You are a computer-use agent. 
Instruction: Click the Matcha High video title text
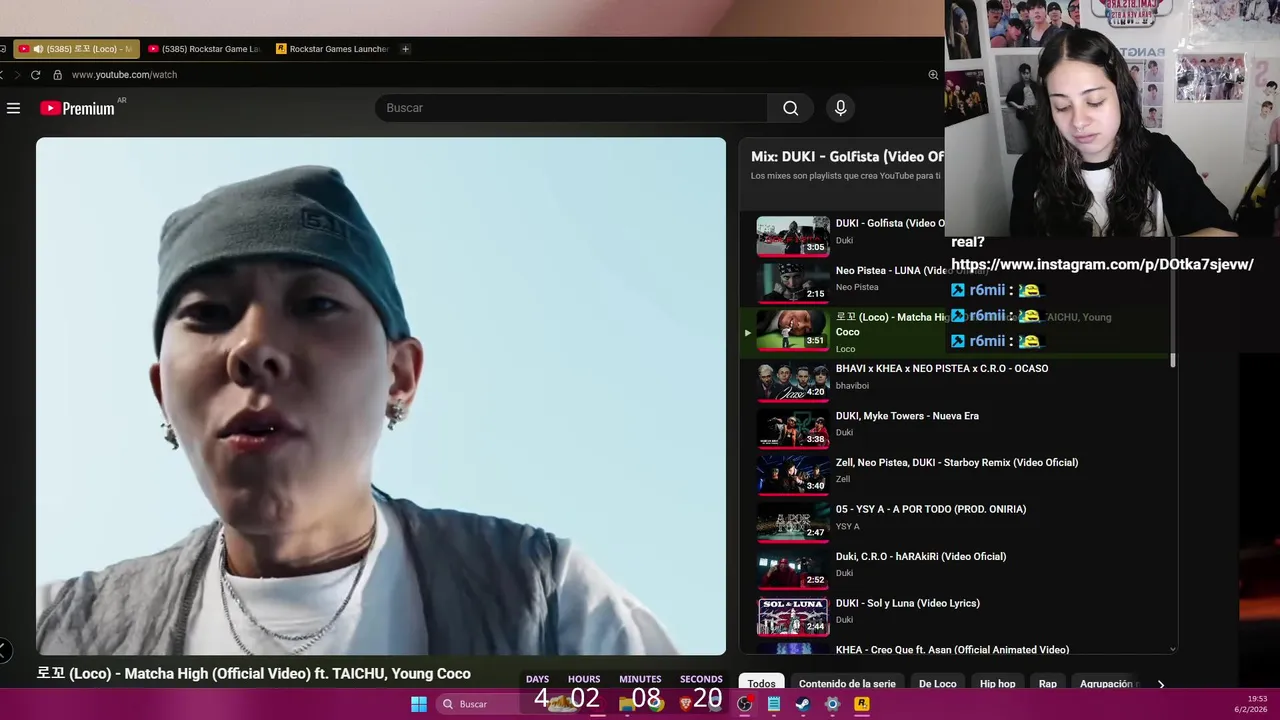[x=253, y=674]
